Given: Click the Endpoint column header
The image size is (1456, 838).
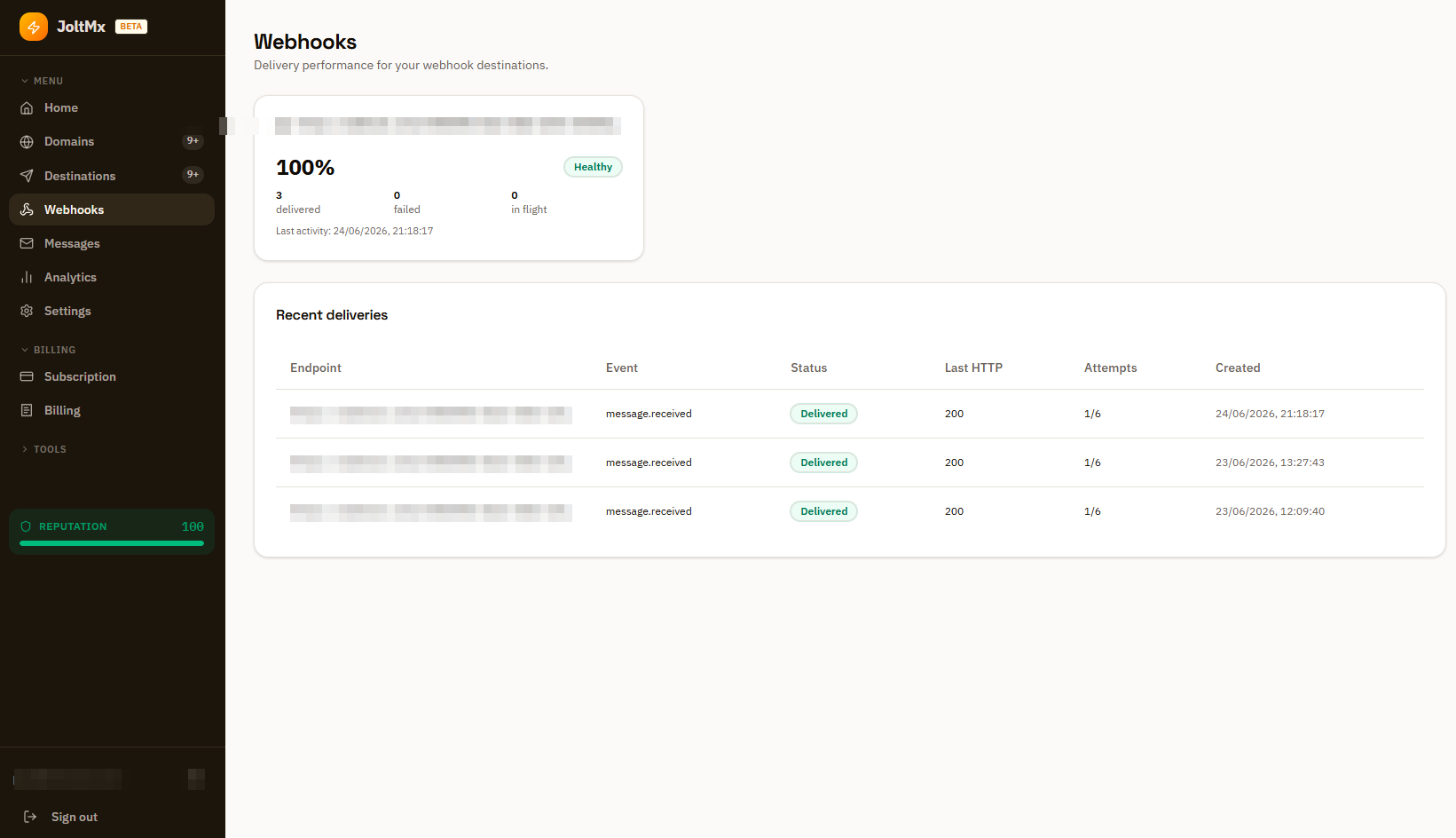Looking at the screenshot, I should [316, 368].
